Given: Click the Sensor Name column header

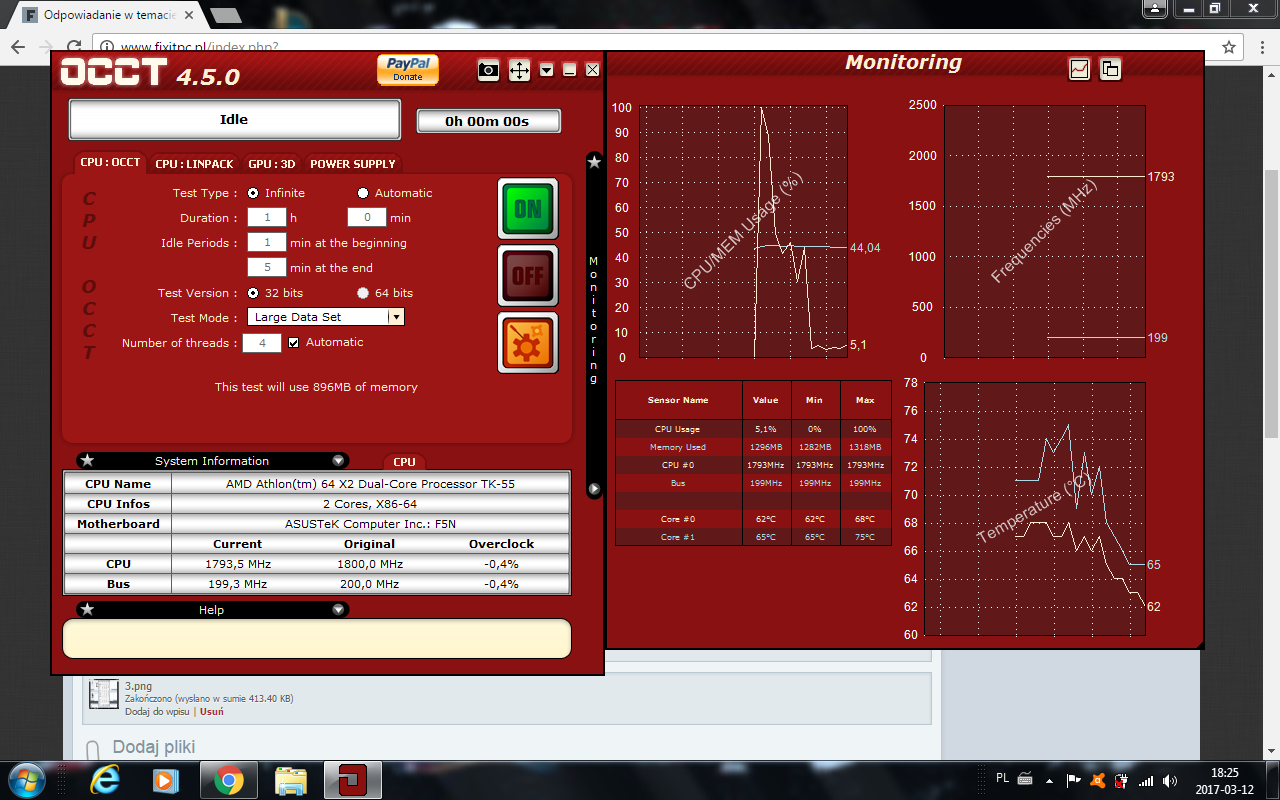Looking at the screenshot, I should click(x=678, y=400).
